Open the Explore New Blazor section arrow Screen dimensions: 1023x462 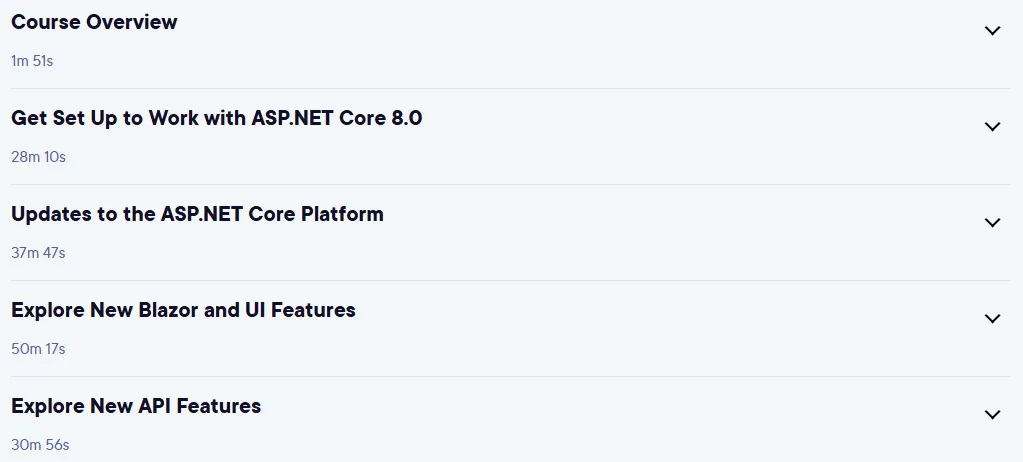tap(992, 318)
